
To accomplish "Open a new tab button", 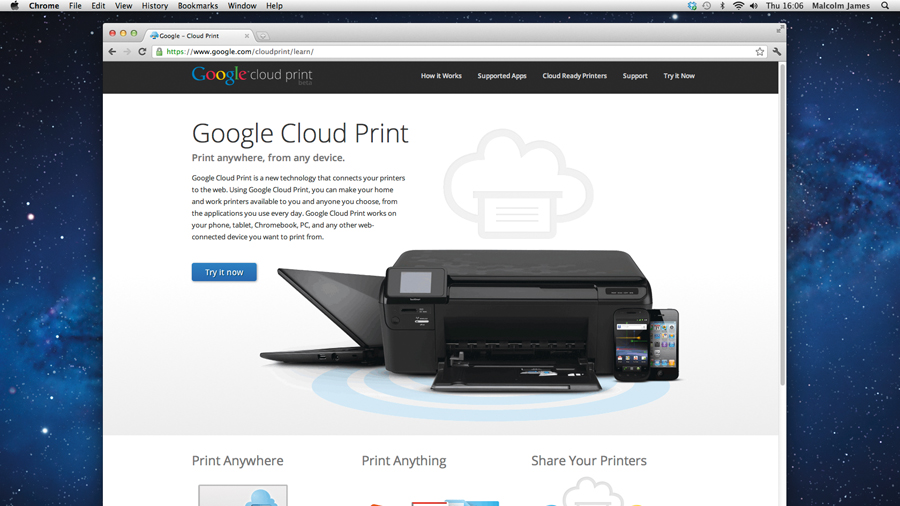I will pyautogui.click(x=262, y=36).
